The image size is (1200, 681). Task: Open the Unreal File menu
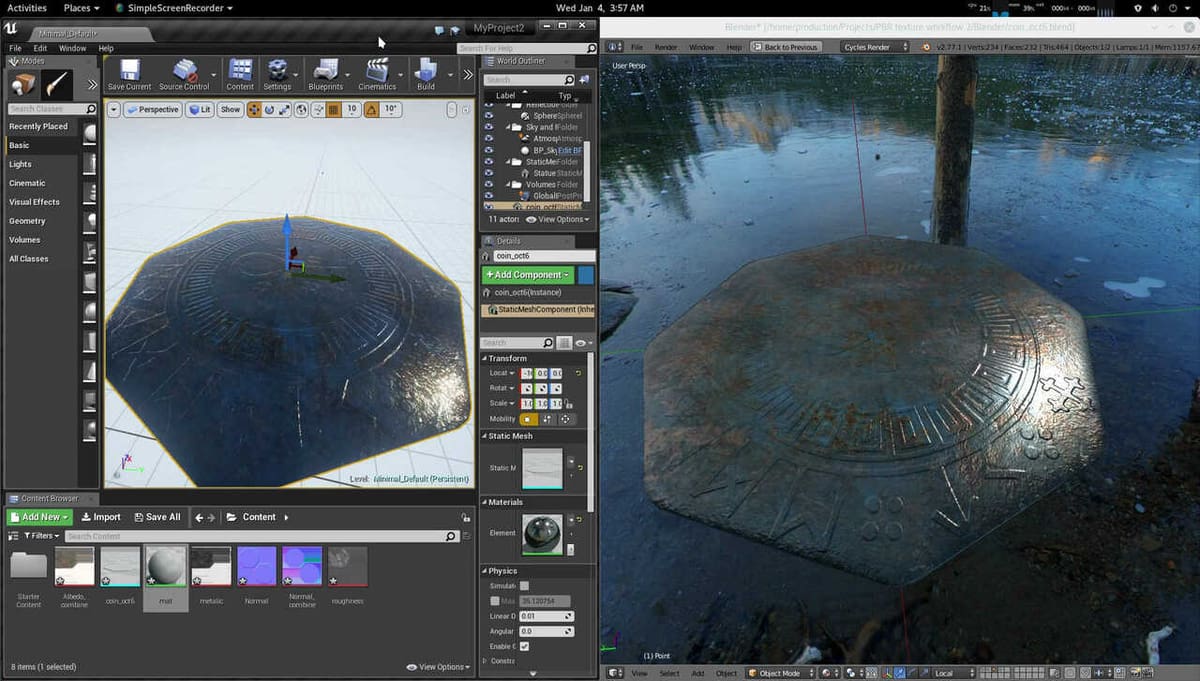tap(15, 48)
